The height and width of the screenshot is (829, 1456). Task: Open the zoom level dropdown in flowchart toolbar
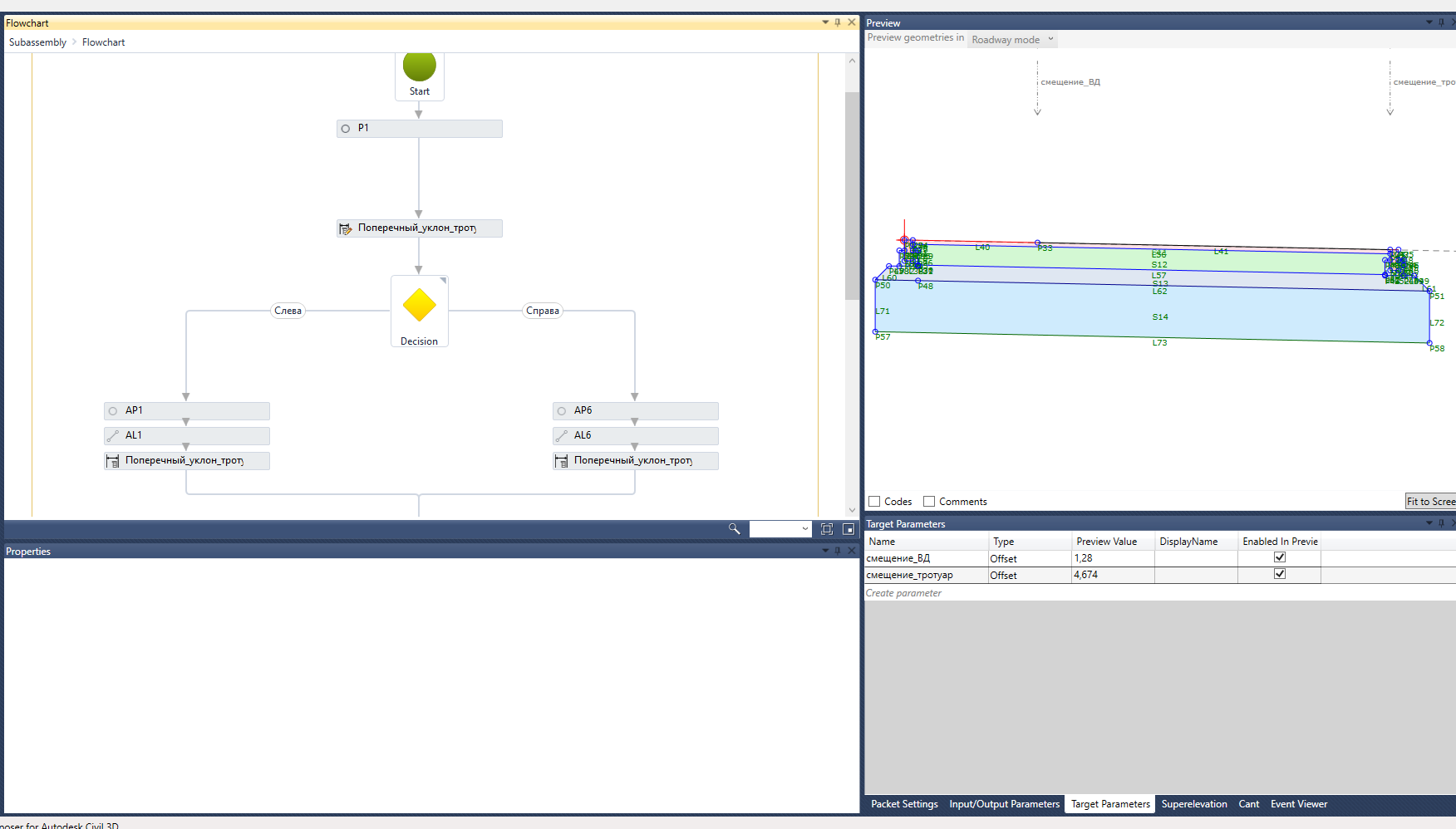coord(803,529)
